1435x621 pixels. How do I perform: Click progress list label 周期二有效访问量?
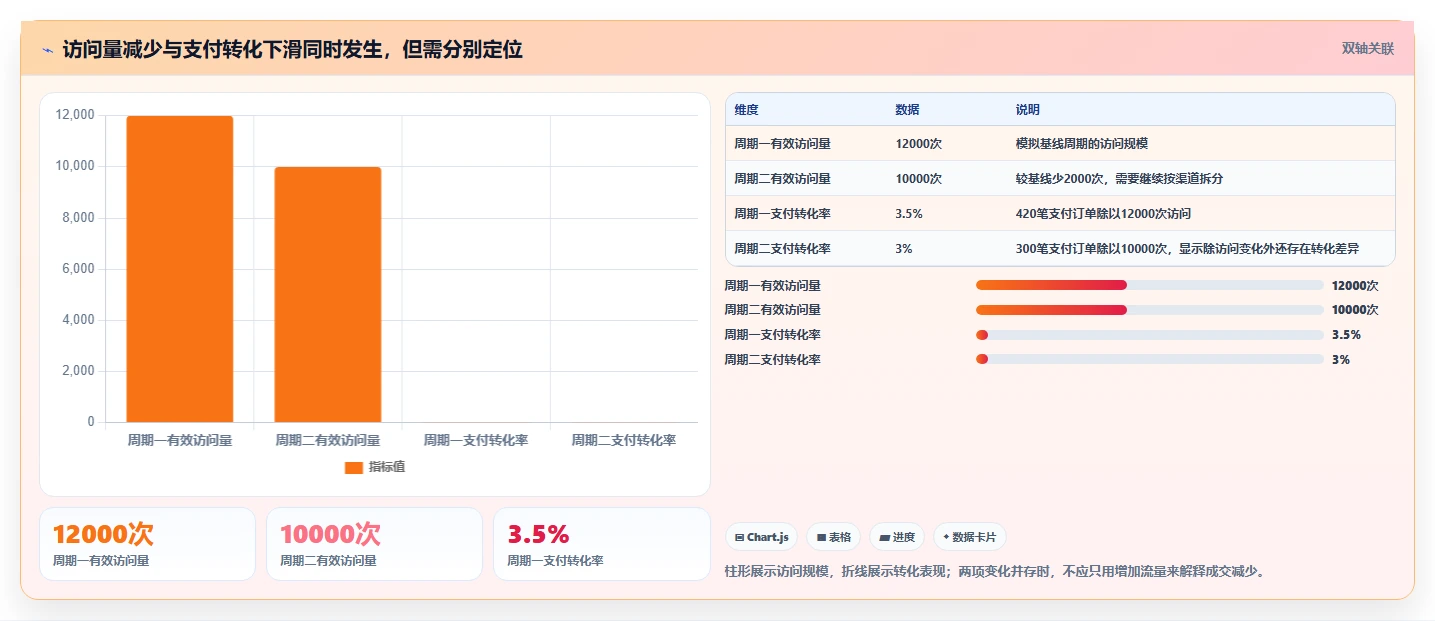pos(772,310)
